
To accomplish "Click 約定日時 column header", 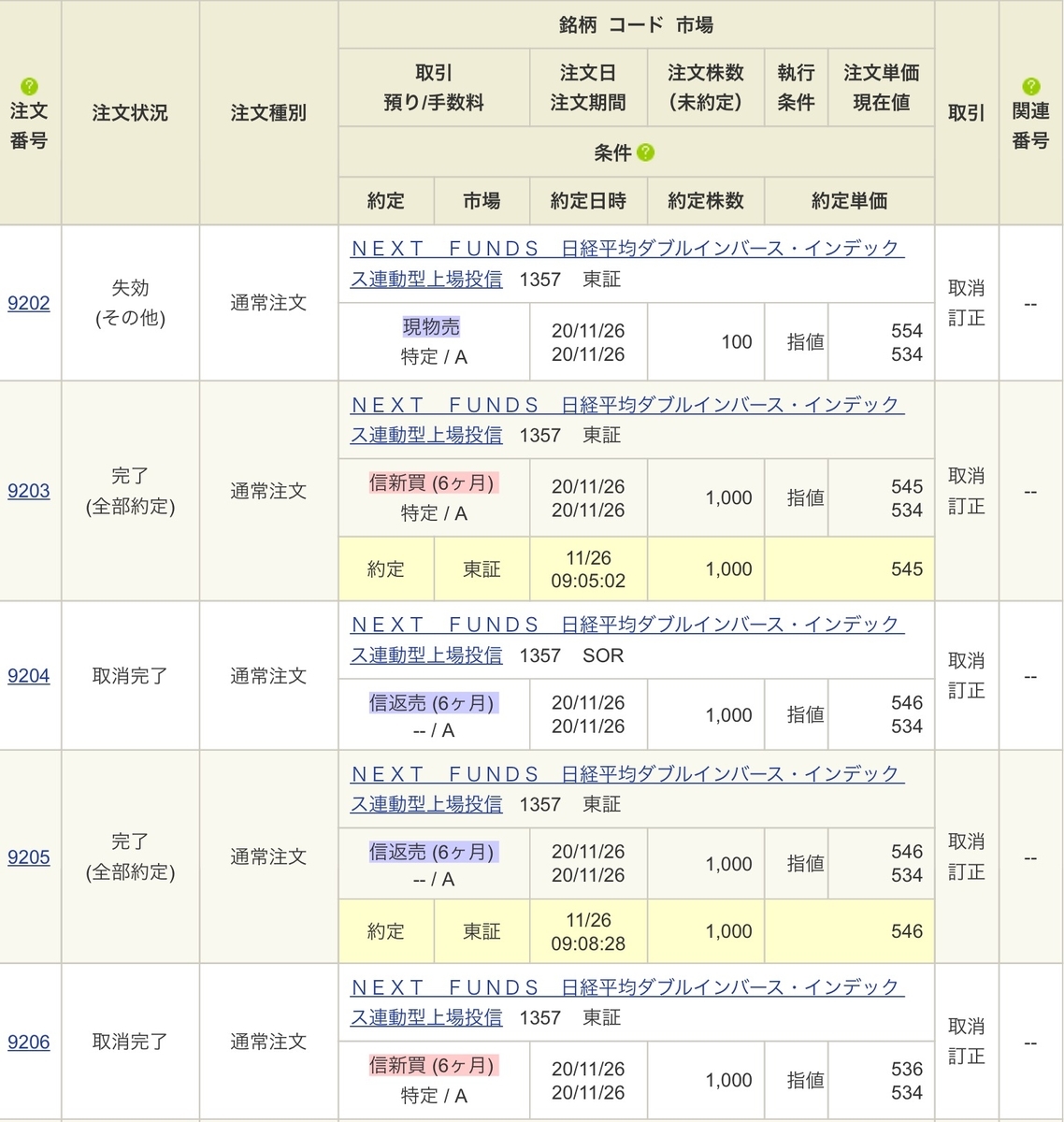I will [x=588, y=201].
